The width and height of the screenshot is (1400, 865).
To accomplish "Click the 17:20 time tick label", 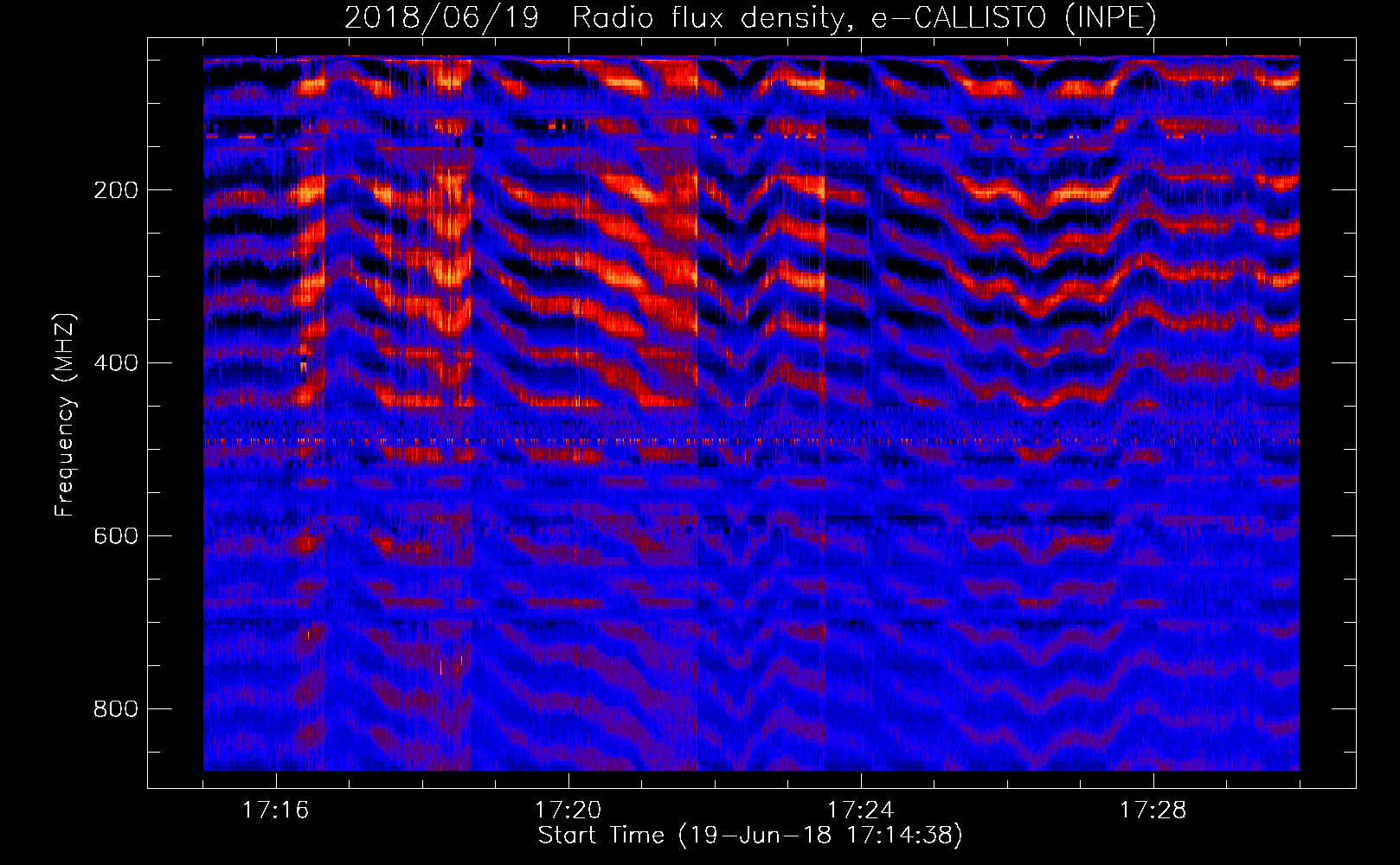I will click(568, 811).
